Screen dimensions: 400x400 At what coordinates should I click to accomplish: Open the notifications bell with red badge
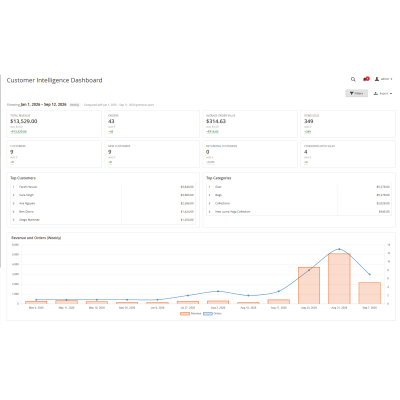click(366, 79)
